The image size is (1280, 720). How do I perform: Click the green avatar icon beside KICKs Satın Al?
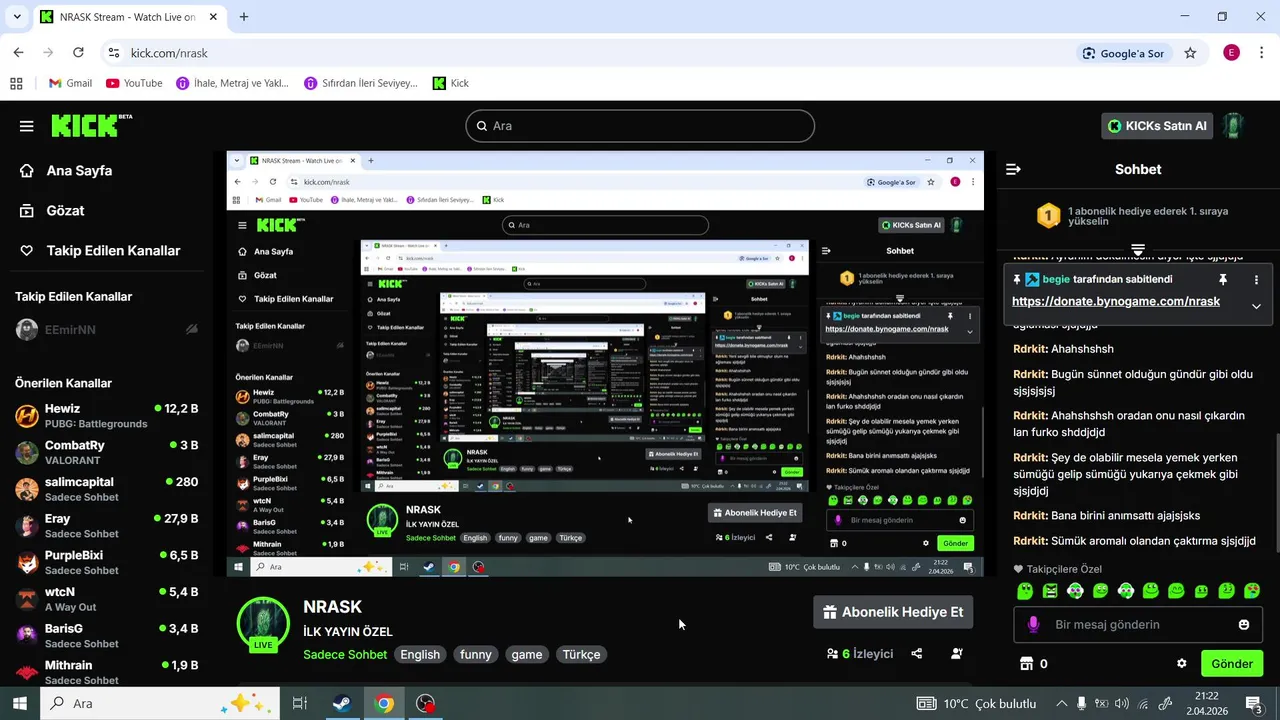[x=1233, y=126]
